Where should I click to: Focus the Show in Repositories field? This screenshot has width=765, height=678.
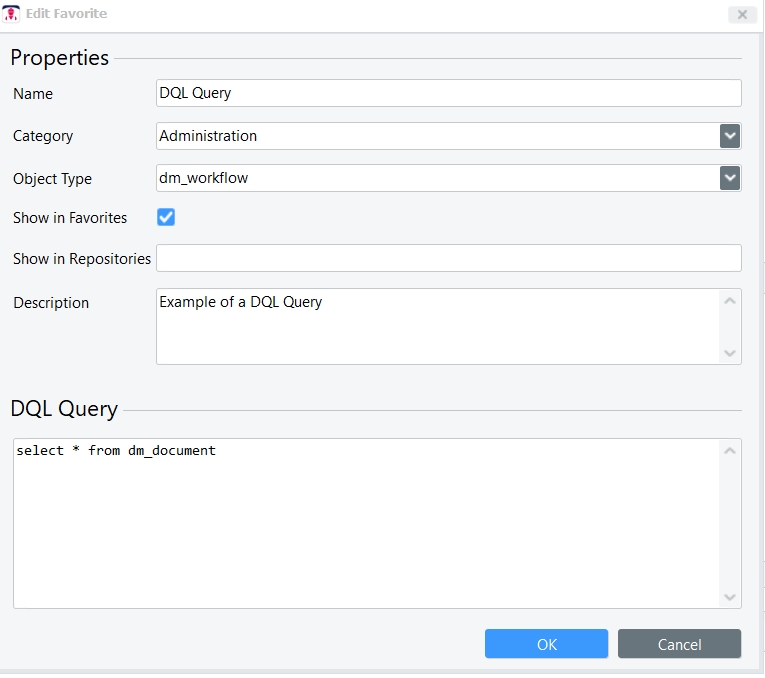448,258
